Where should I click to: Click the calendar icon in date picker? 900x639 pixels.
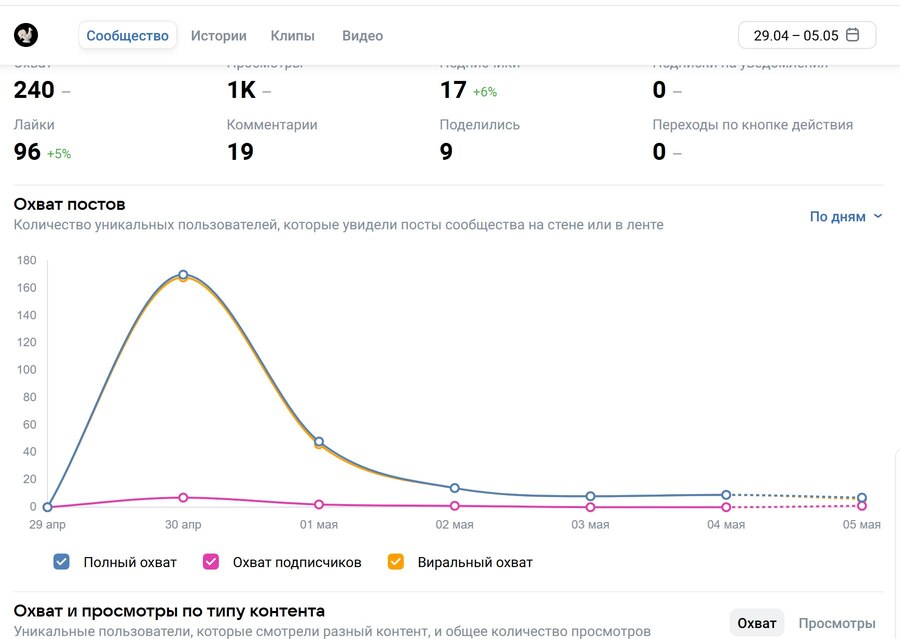853,35
